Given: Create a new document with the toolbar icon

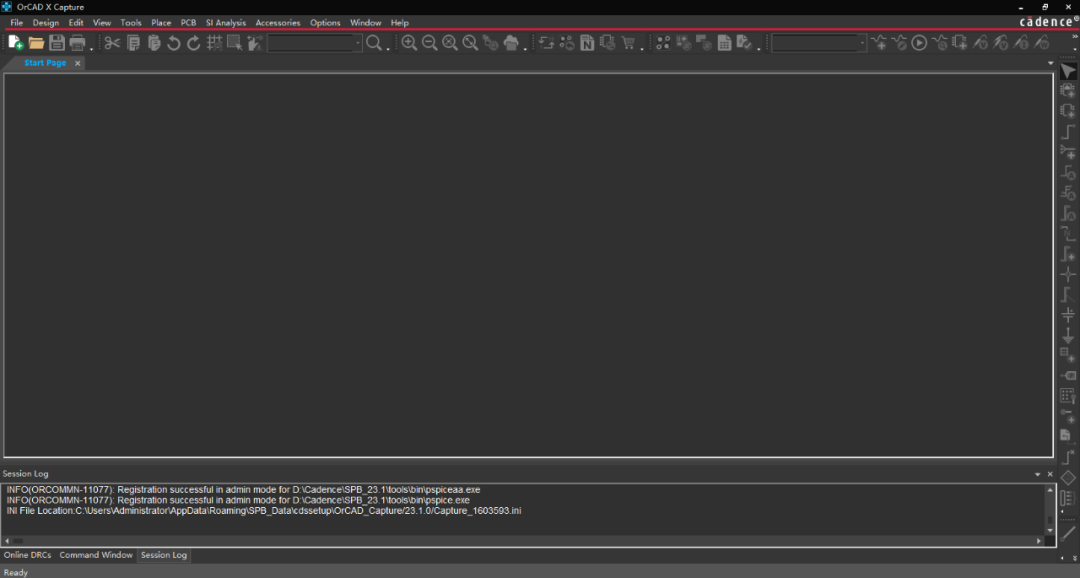Looking at the screenshot, I should pyautogui.click(x=15, y=43).
